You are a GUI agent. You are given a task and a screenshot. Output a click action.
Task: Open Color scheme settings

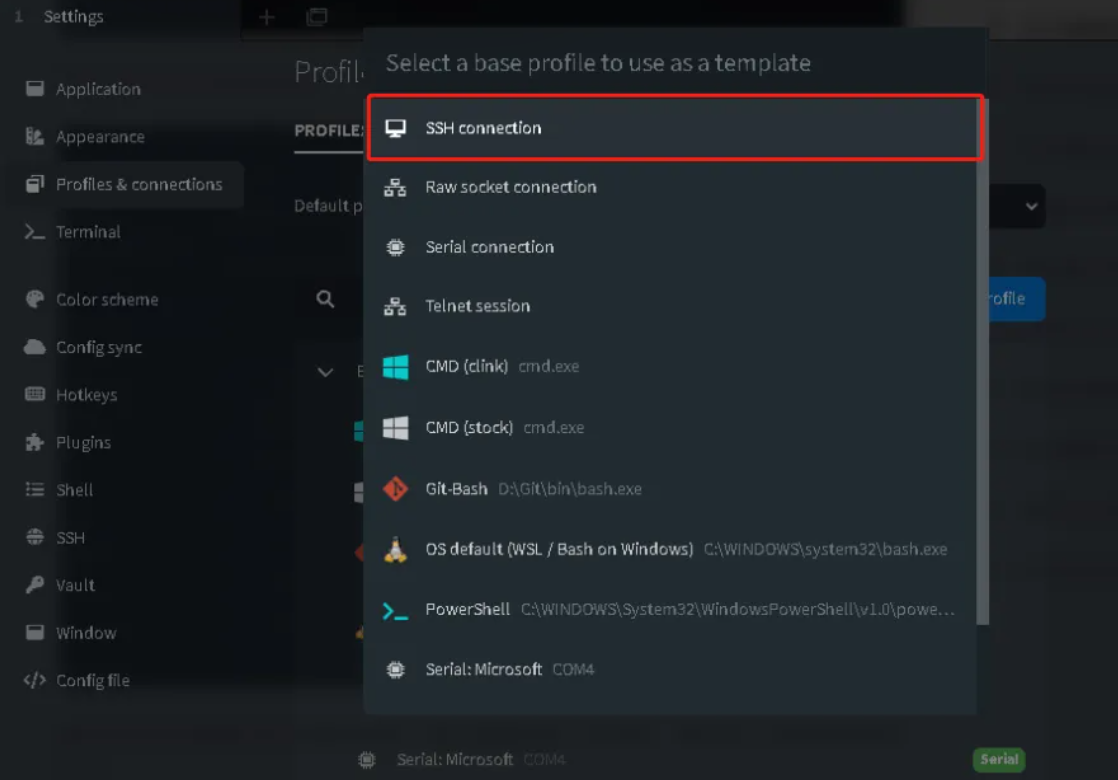pyautogui.click(x=125, y=299)
